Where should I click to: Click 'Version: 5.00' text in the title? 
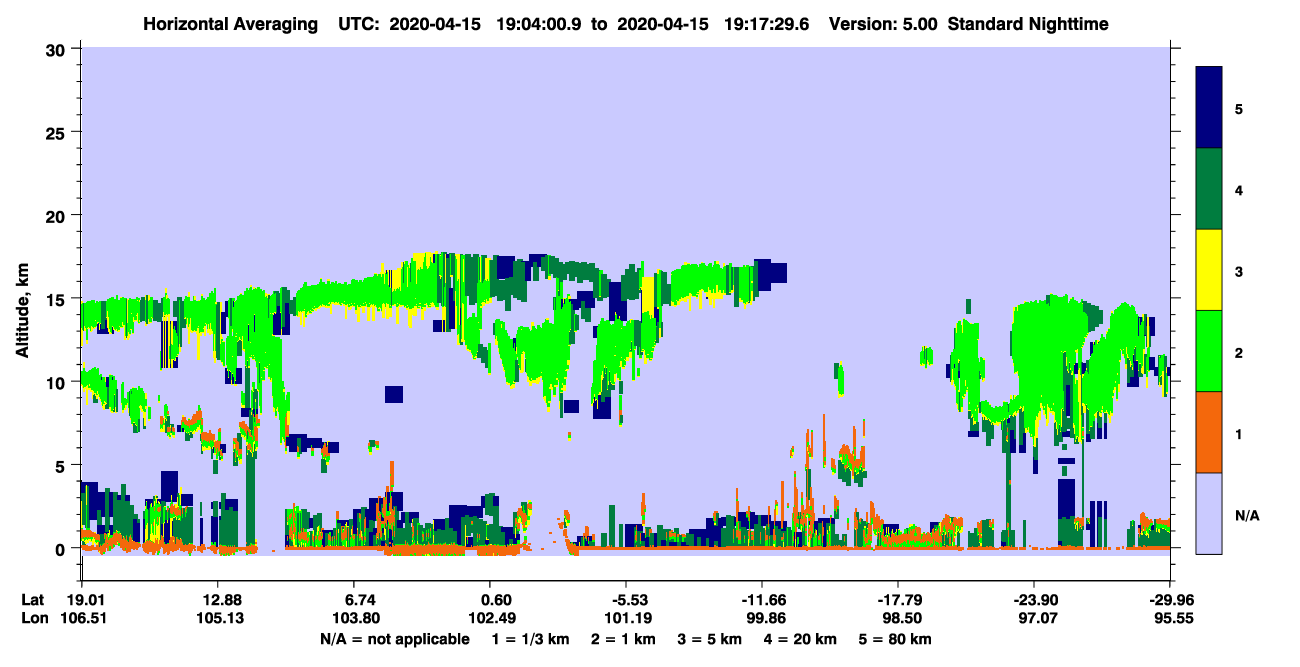[x=882, y=23]
